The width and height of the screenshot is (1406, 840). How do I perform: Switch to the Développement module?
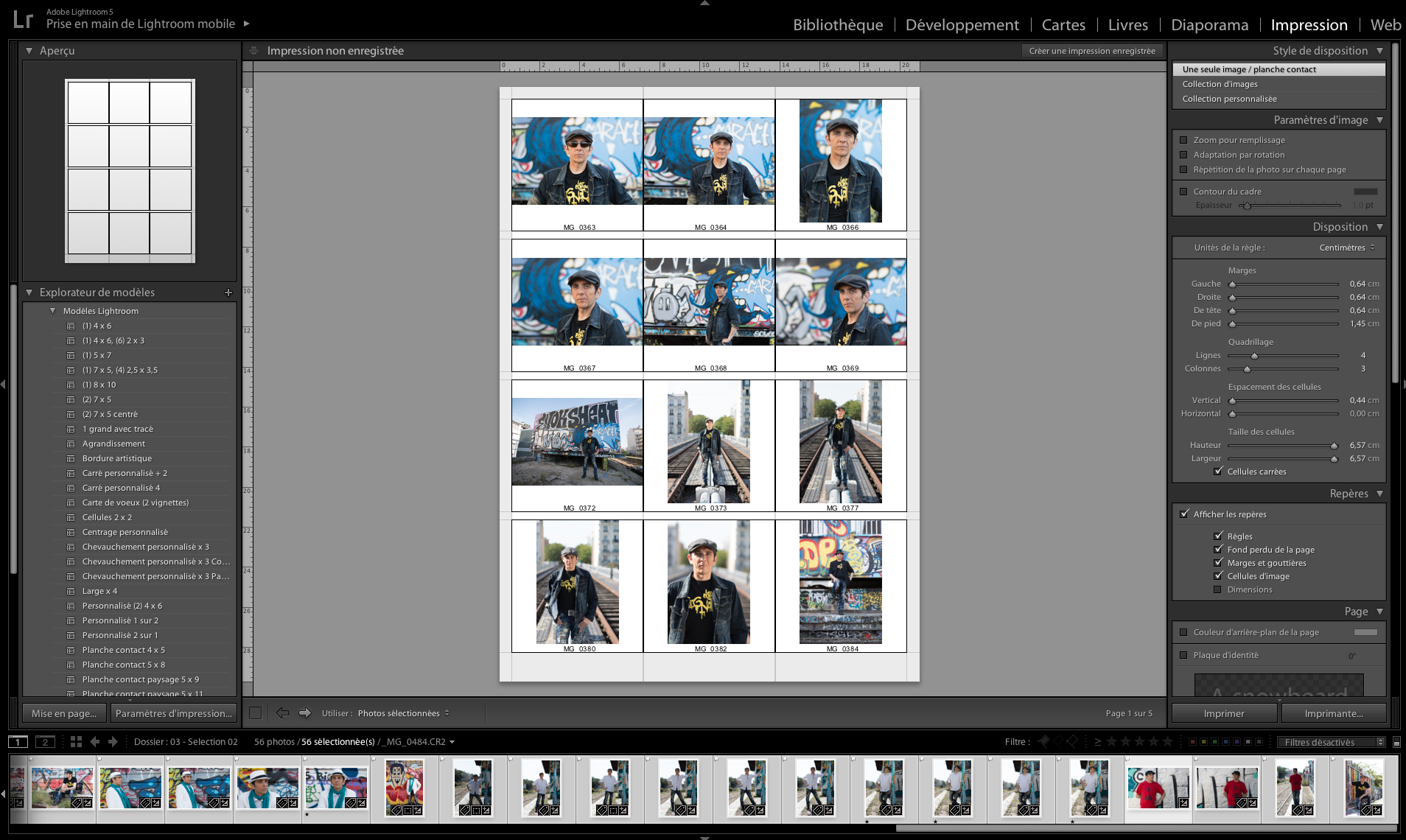tap(962, 25)
